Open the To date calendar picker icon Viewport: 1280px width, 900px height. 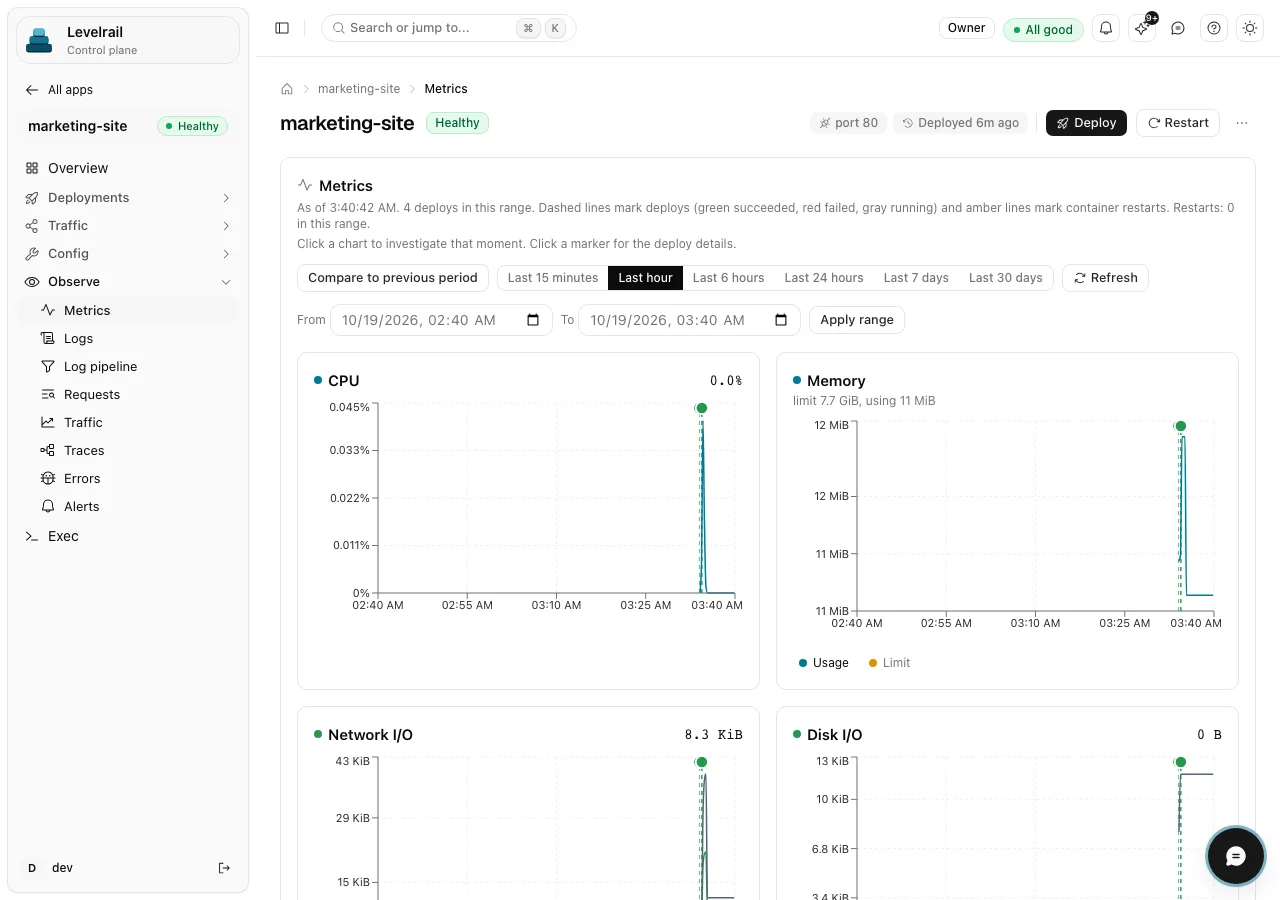tap(781, 320)
